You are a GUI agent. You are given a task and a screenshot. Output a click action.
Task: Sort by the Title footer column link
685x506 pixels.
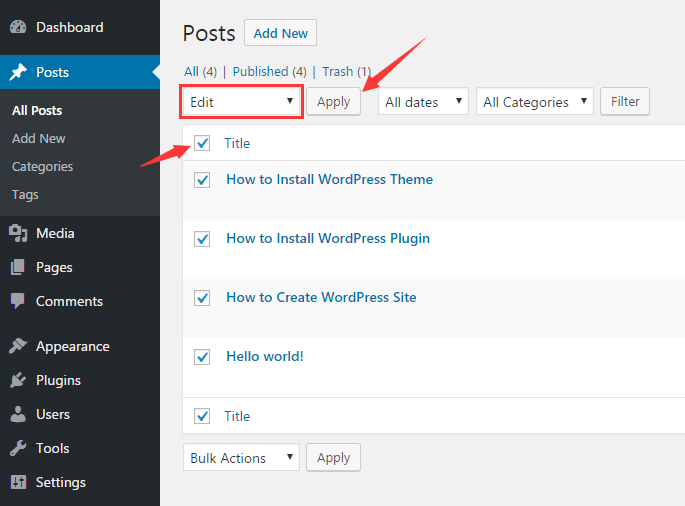click(x=237, y=416)
